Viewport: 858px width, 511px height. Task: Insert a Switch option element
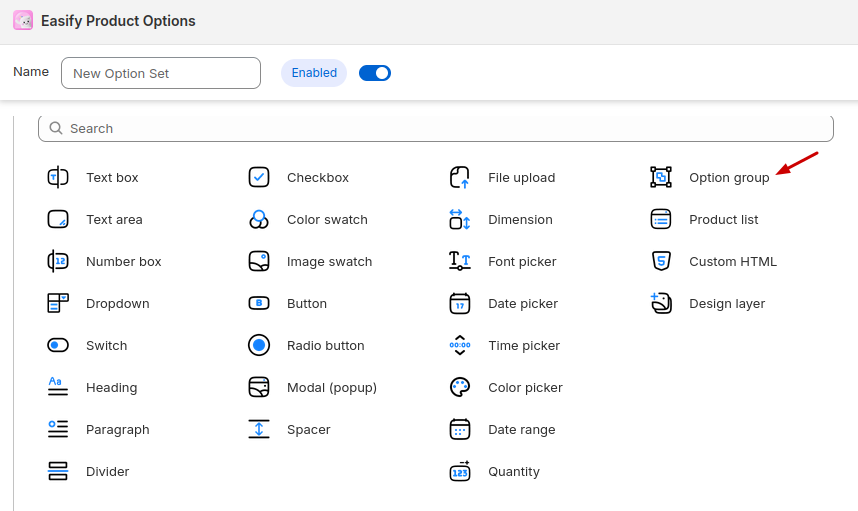pyautogui.click(x=106, y=346)
